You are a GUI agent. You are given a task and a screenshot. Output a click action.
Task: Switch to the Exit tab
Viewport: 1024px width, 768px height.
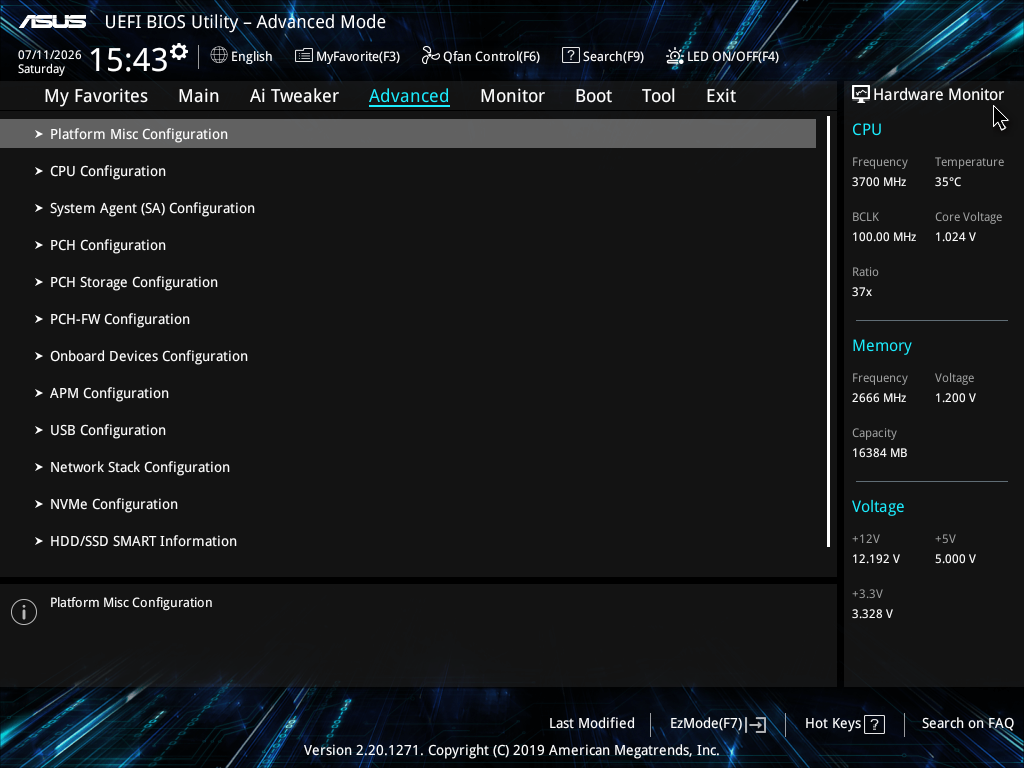(x=721, y=96)
